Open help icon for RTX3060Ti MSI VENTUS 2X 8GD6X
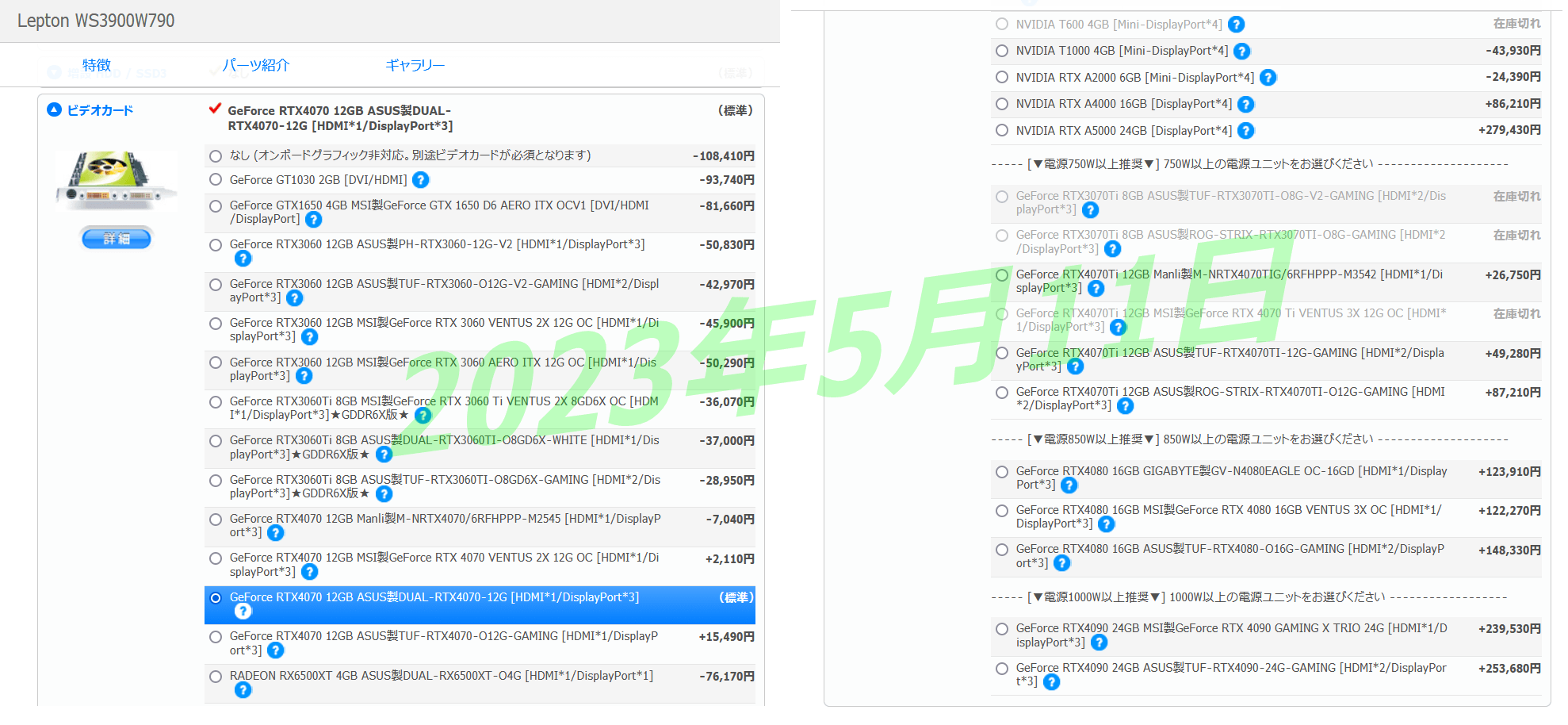The height and width of the screenshot is (725, 1568). point(423,415)
